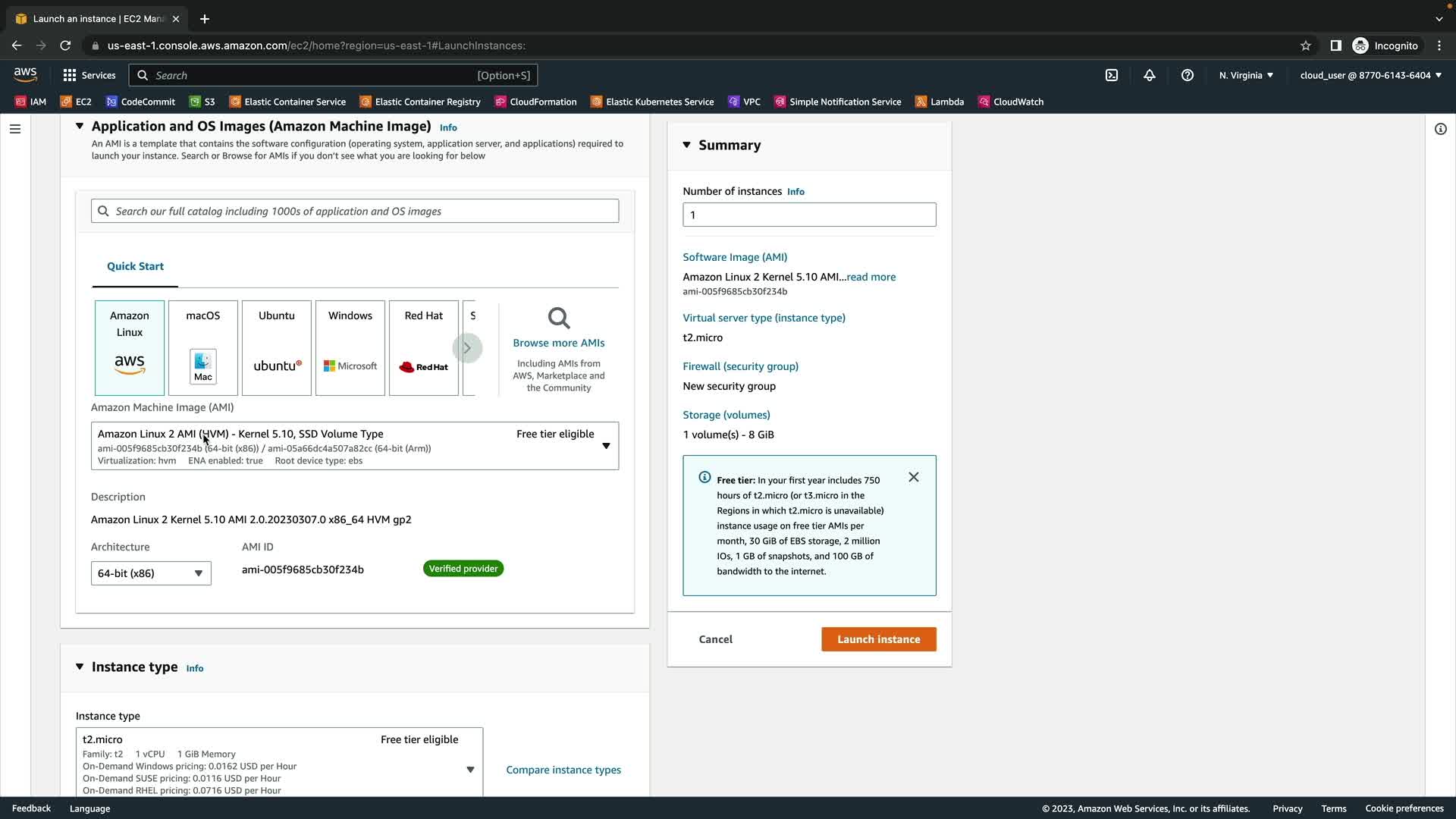
Task: Click the Browse more AMIs magnifier icon
Action: (559, 318)
